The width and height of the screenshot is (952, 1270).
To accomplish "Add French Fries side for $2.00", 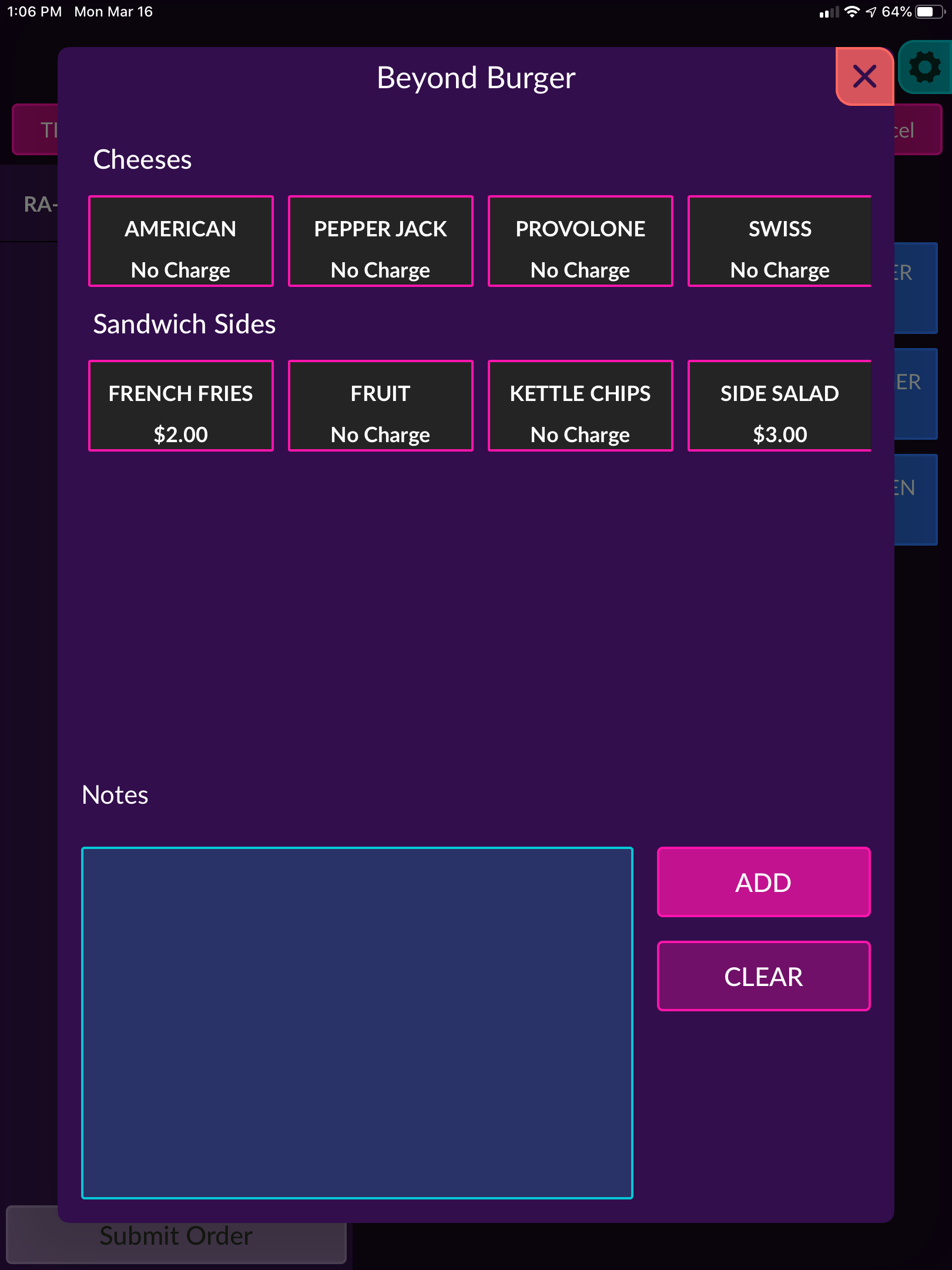I will [181, 406].
